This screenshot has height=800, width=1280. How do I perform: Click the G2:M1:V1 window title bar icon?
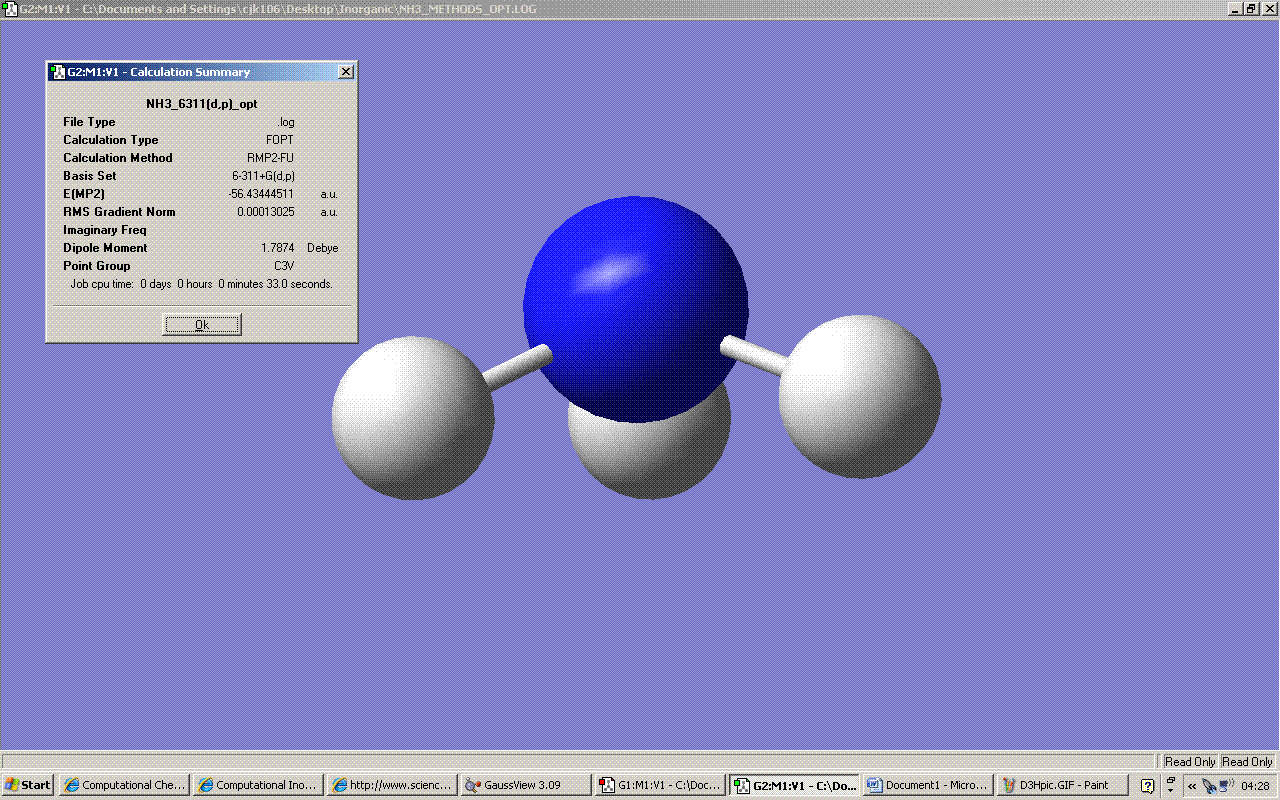pos(10,8)
